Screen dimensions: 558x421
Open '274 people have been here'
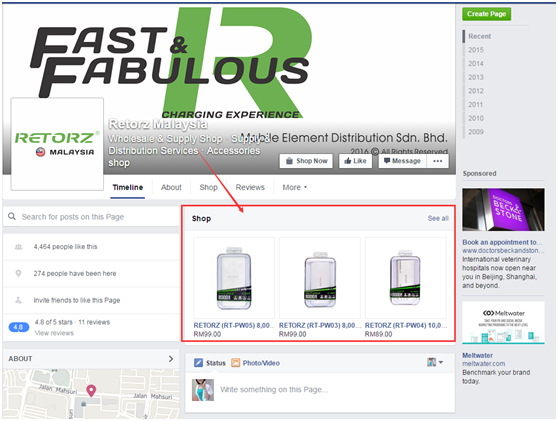(x=75, y=273)
